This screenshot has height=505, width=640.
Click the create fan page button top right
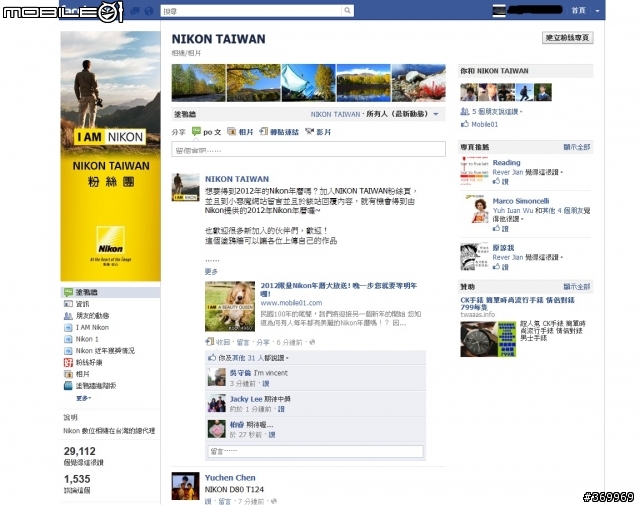pos(567,38)
